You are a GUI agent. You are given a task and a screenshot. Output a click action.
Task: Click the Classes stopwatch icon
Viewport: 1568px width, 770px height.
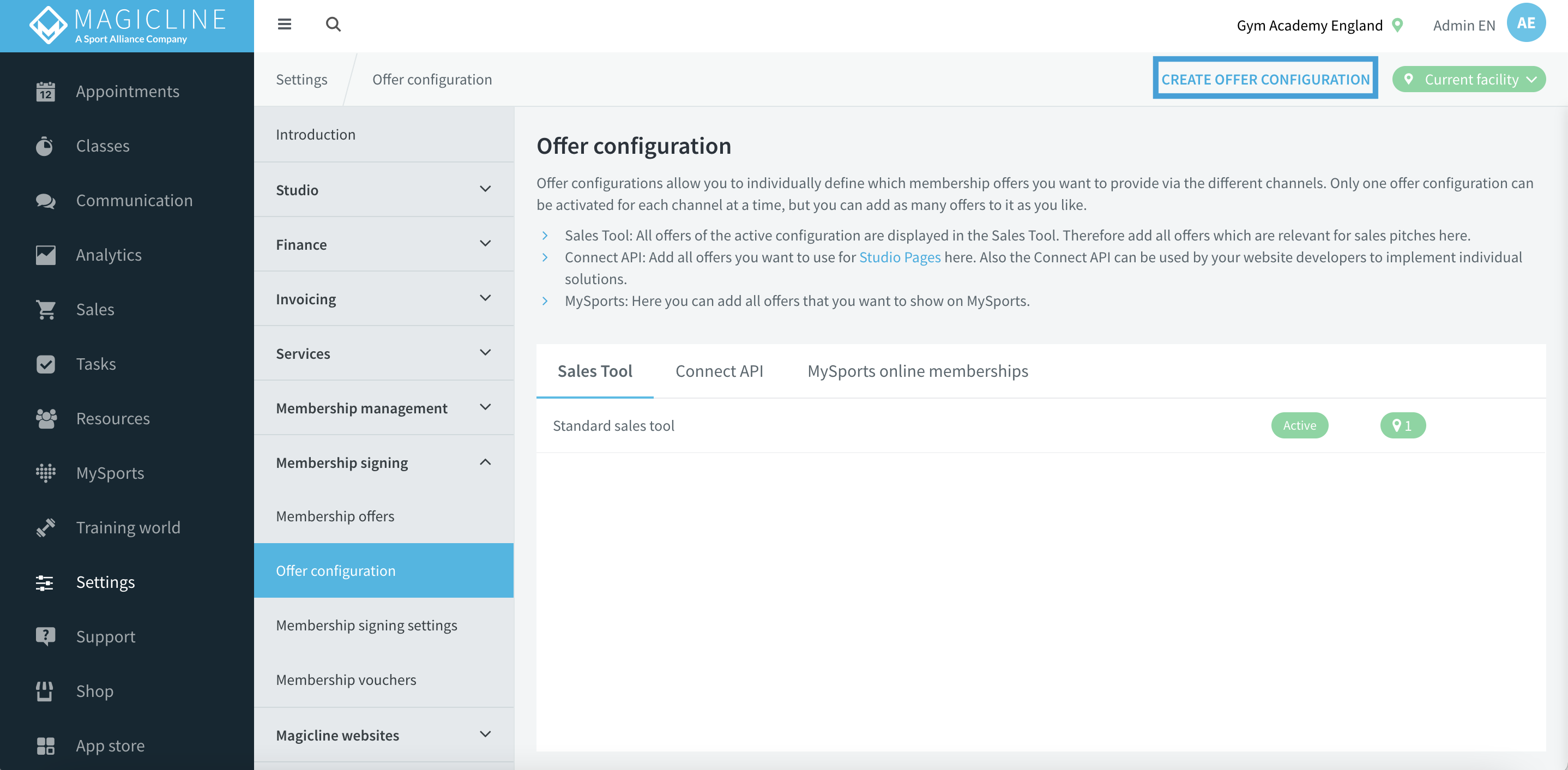tap(45, 146)
